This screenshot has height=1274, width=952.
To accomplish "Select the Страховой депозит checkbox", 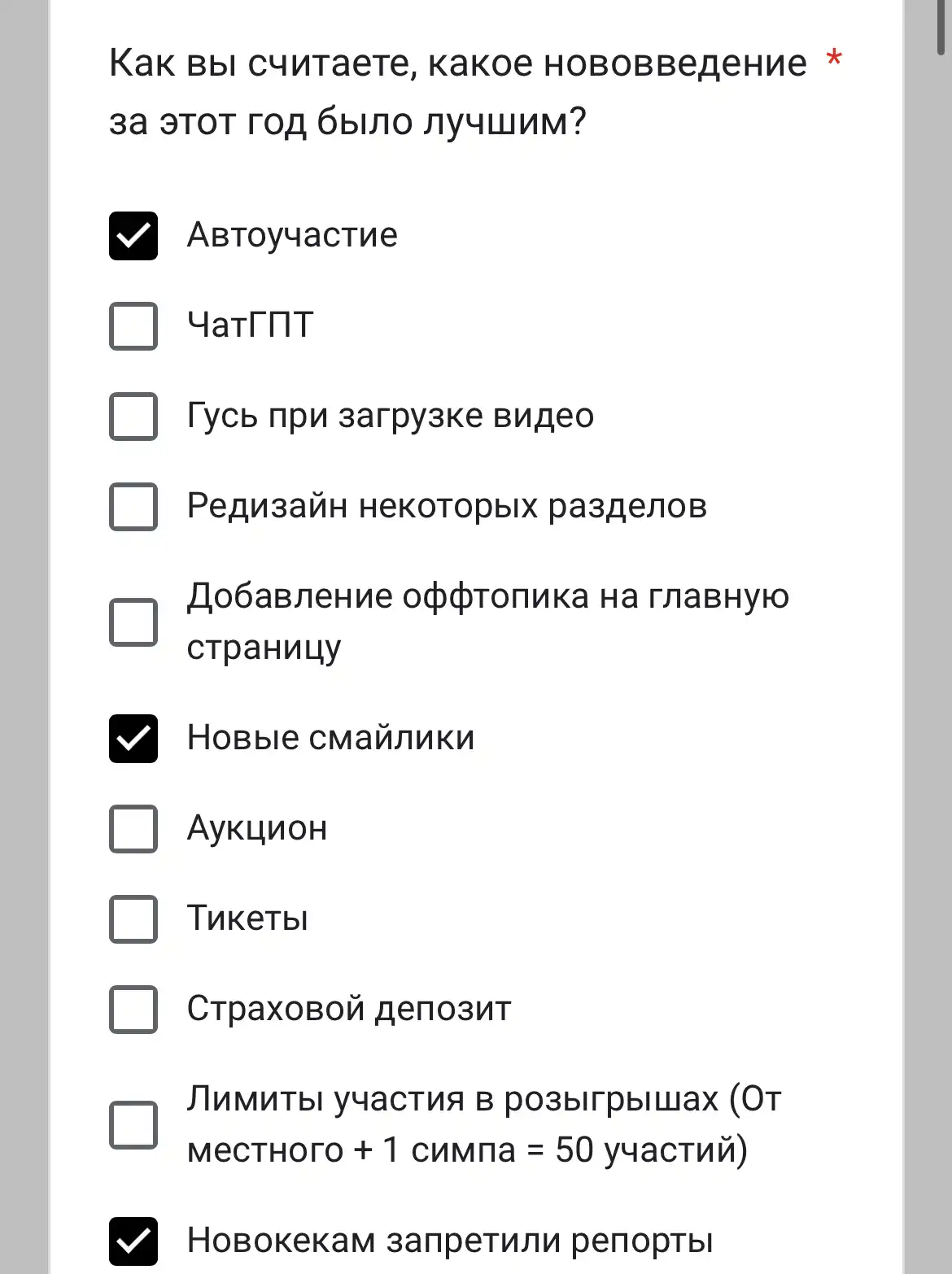I will tap(133, 1010).
